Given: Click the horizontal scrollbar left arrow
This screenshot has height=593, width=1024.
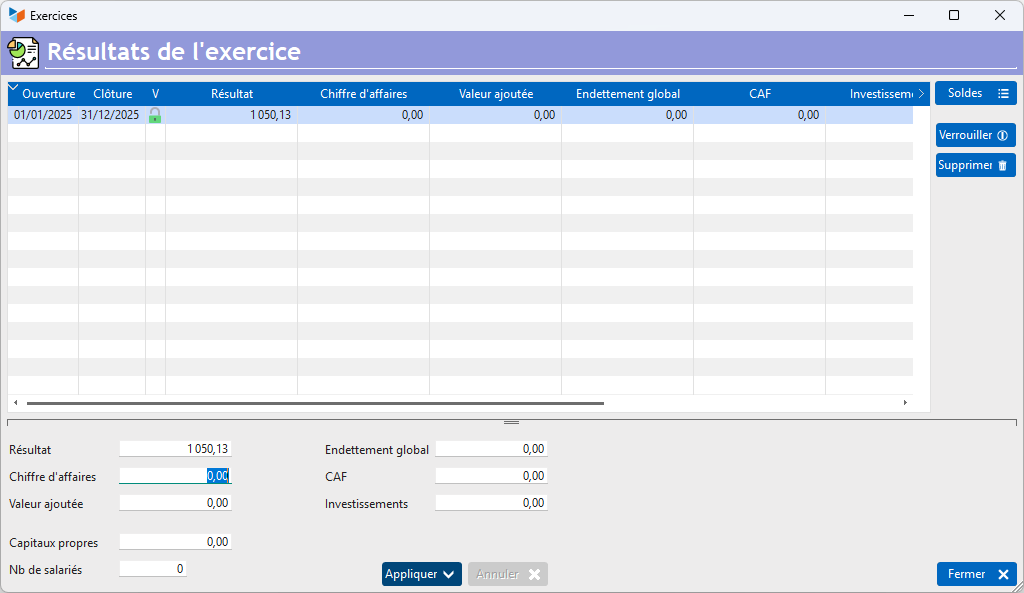Looking at the screenshot, I should pos(15,403).
